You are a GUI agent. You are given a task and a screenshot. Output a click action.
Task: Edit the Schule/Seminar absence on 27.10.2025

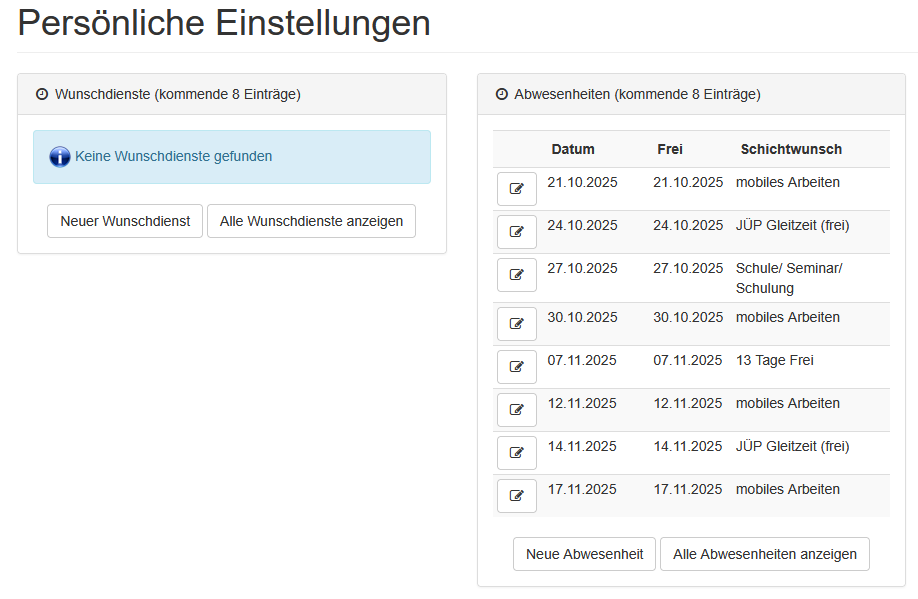[x=516, y=274]
